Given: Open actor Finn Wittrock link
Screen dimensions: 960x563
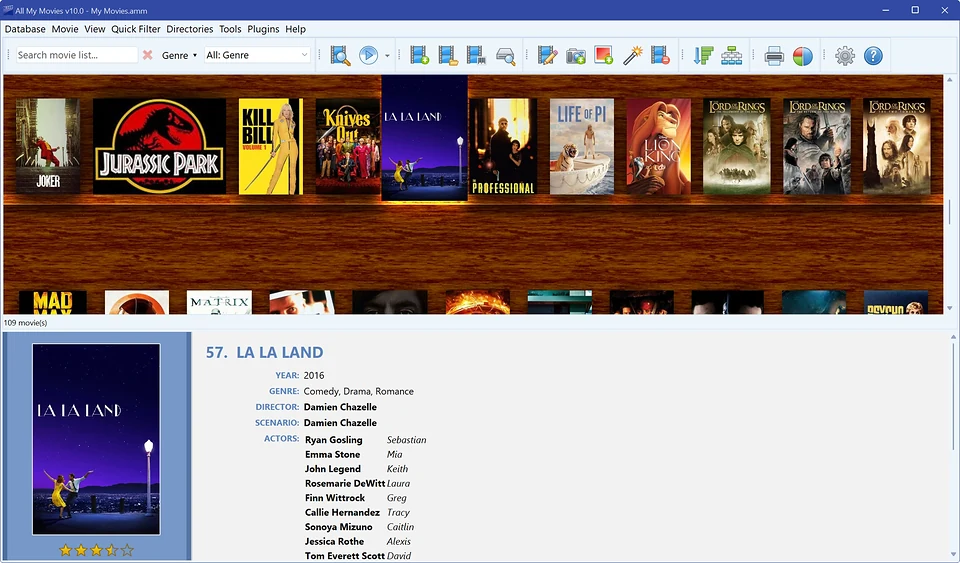Looking at the screenshot, I should (x=335, y=498).
